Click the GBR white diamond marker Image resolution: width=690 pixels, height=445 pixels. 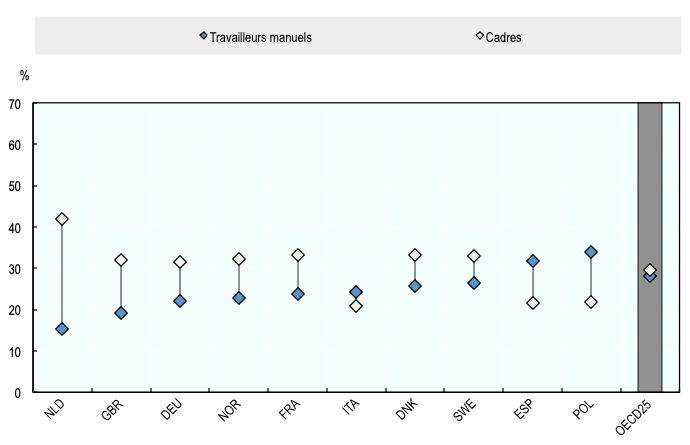[x=121, y=260]
